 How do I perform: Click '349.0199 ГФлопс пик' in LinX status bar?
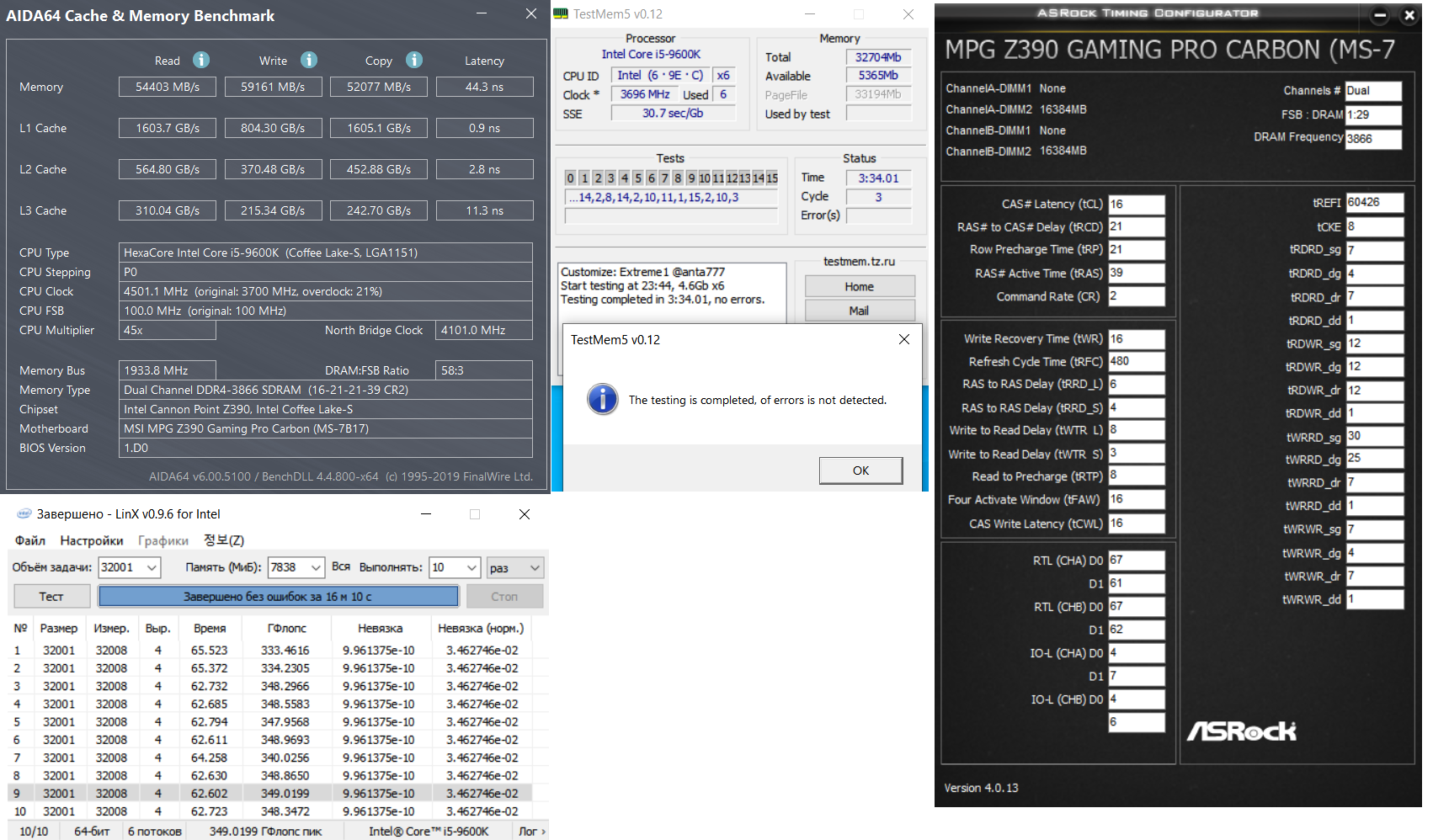coord(266,831)
